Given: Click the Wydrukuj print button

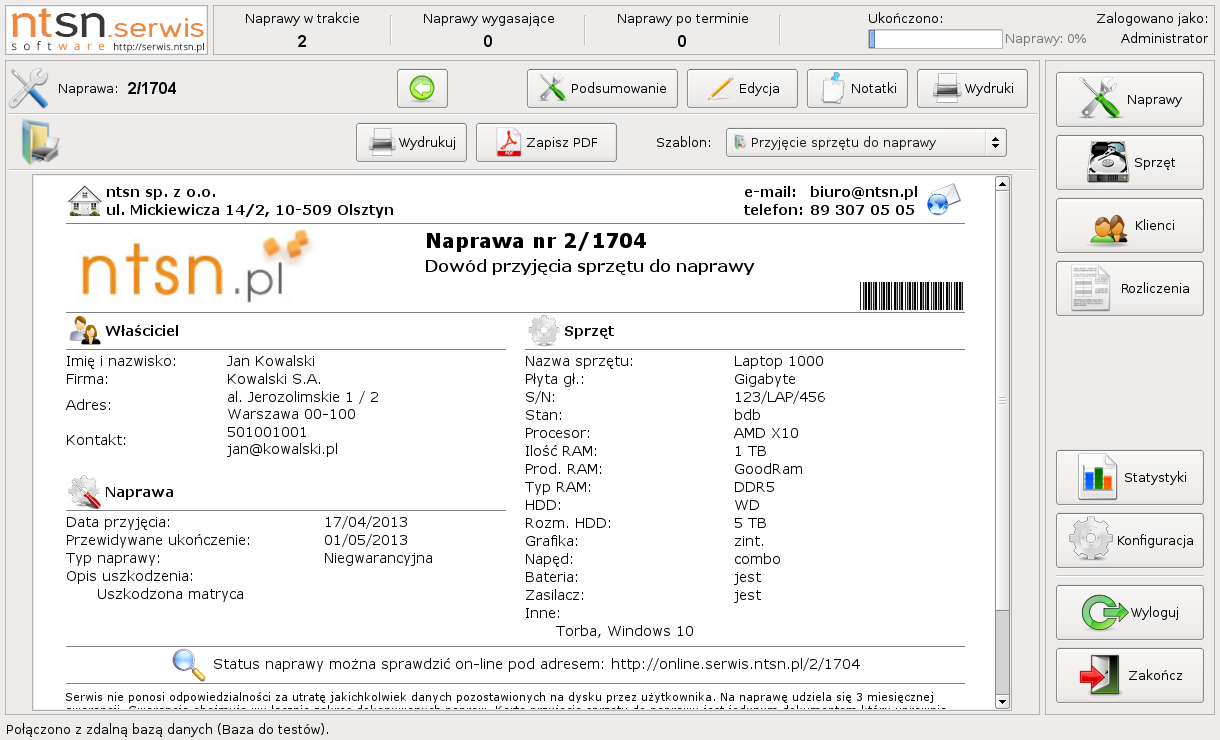Looking at the screenshot, I should 412,143.
